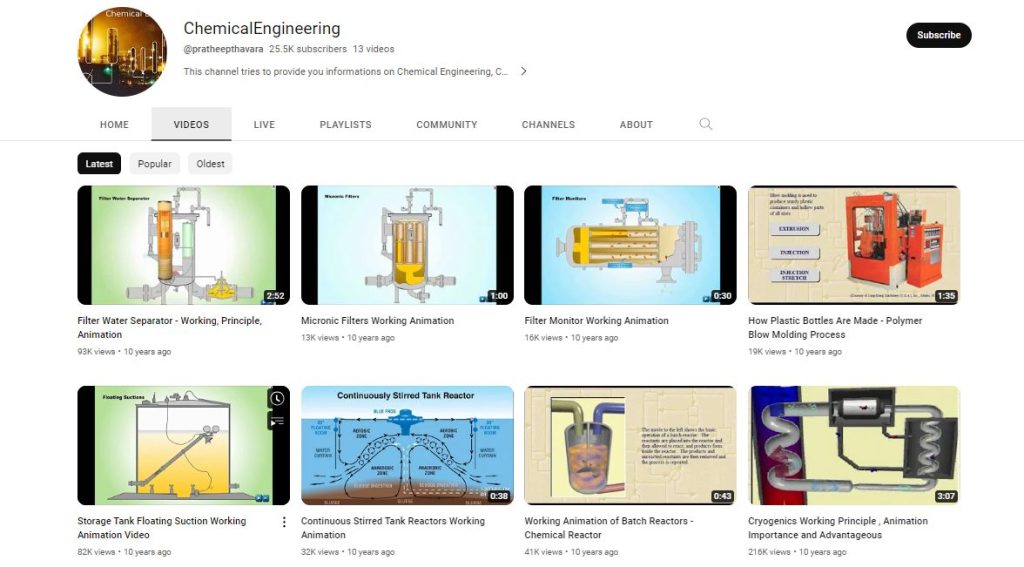This screenshot has height=567, width=1024.
Task: Open title 'Micronic Filters Working Animation'
Action: tap(377, 321)
